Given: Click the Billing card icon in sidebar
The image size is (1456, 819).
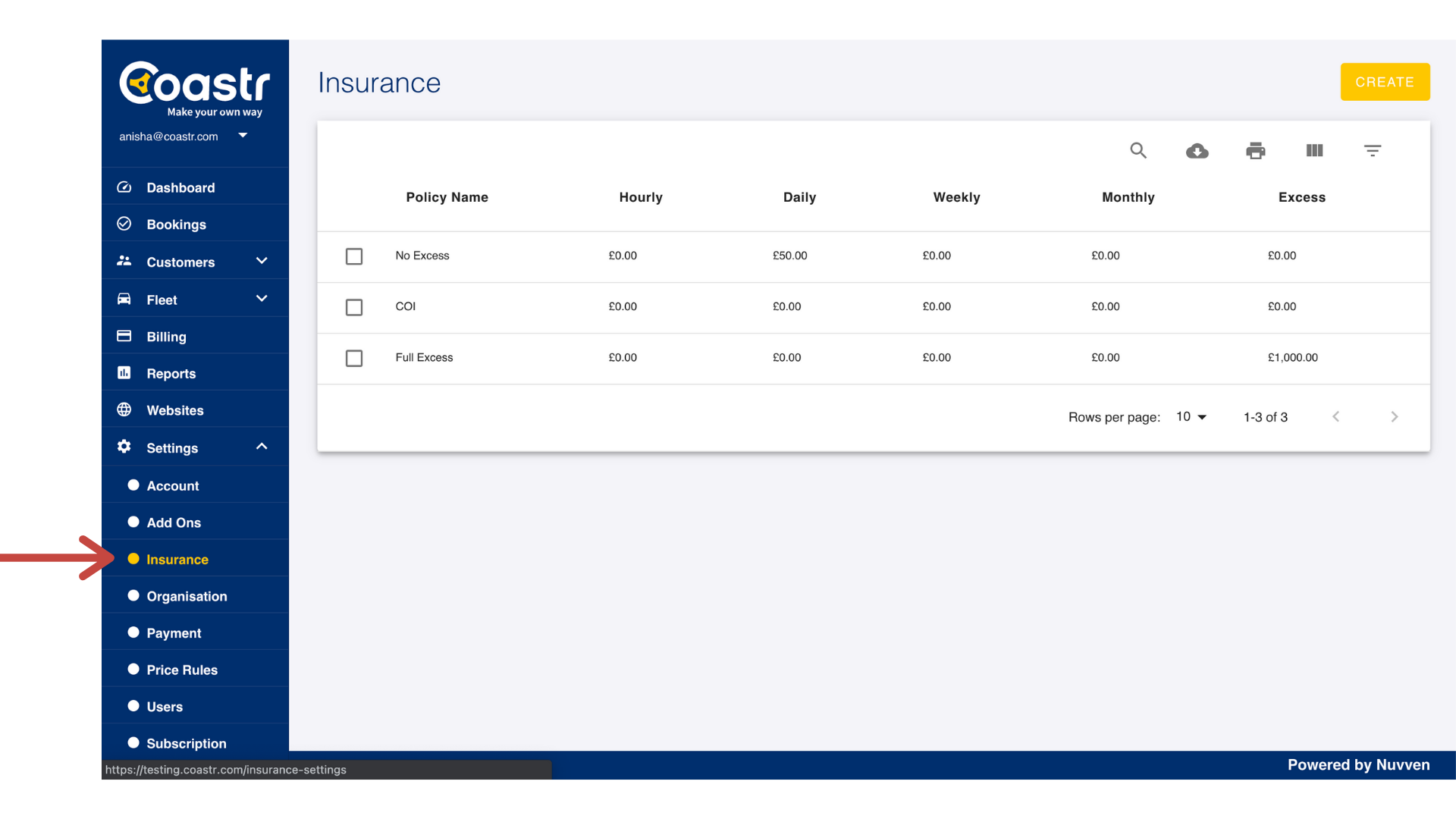Looking at the screenshot, I should 124,335.
